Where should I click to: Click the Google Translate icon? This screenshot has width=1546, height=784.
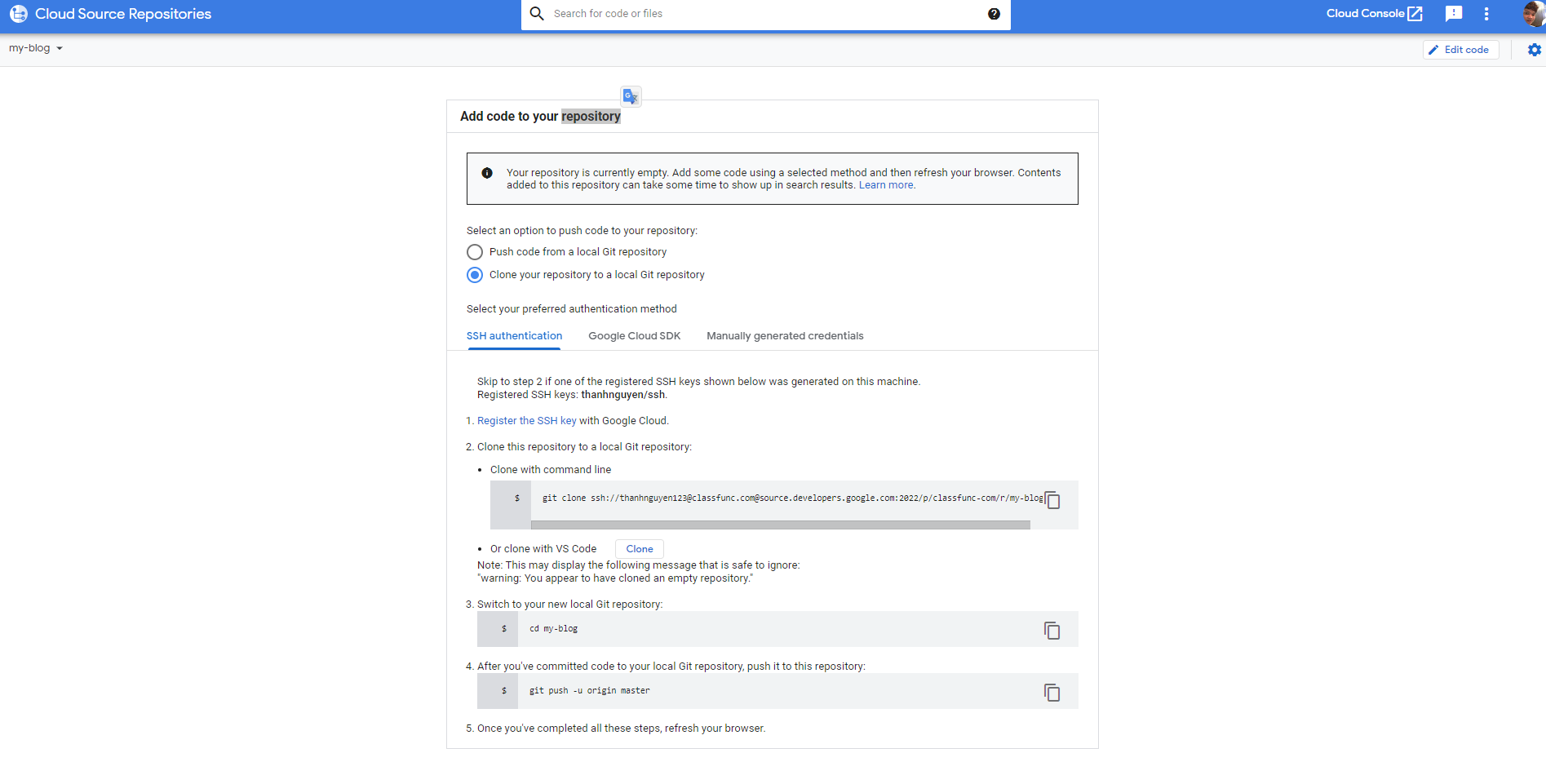coord(631,96)
